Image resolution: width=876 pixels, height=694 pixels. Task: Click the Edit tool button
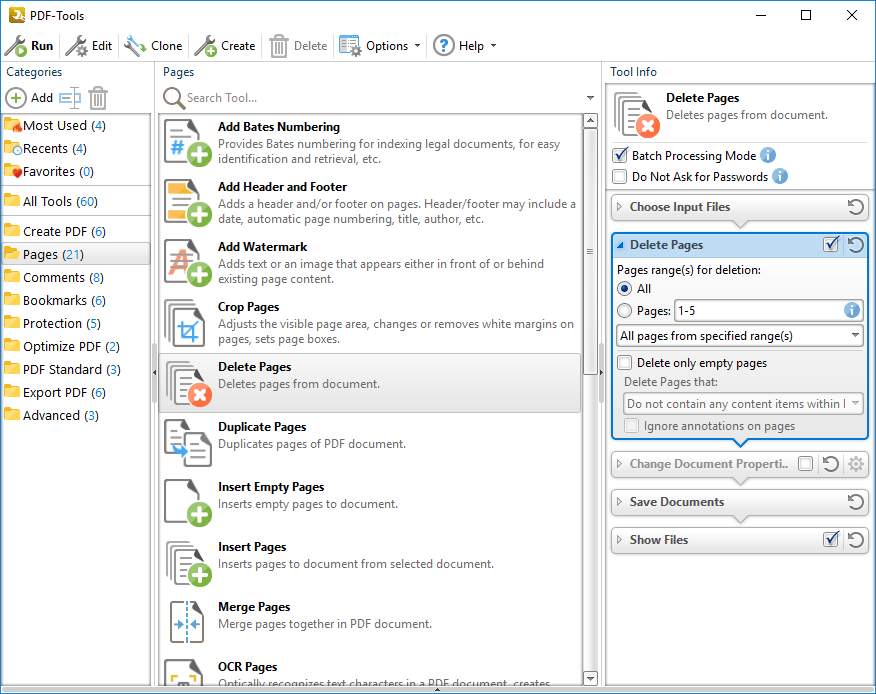pos(89,46)
